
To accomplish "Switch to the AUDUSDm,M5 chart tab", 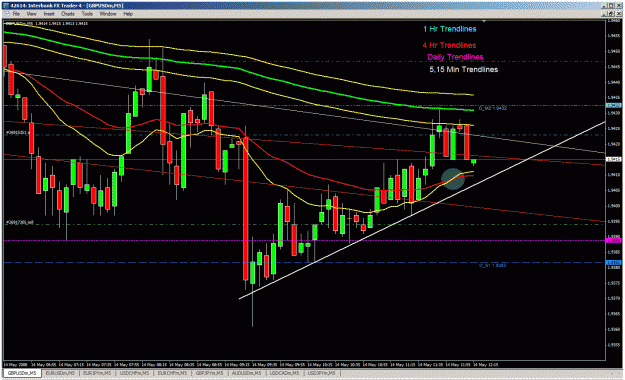I will point(246,373).
